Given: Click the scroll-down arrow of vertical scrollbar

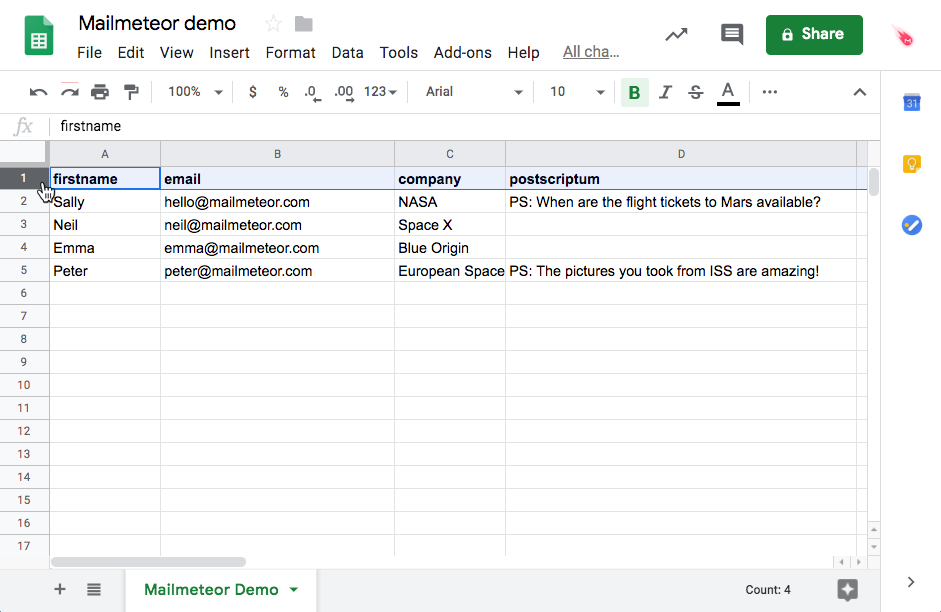Looking at the screenshot, I should (874, 547).
